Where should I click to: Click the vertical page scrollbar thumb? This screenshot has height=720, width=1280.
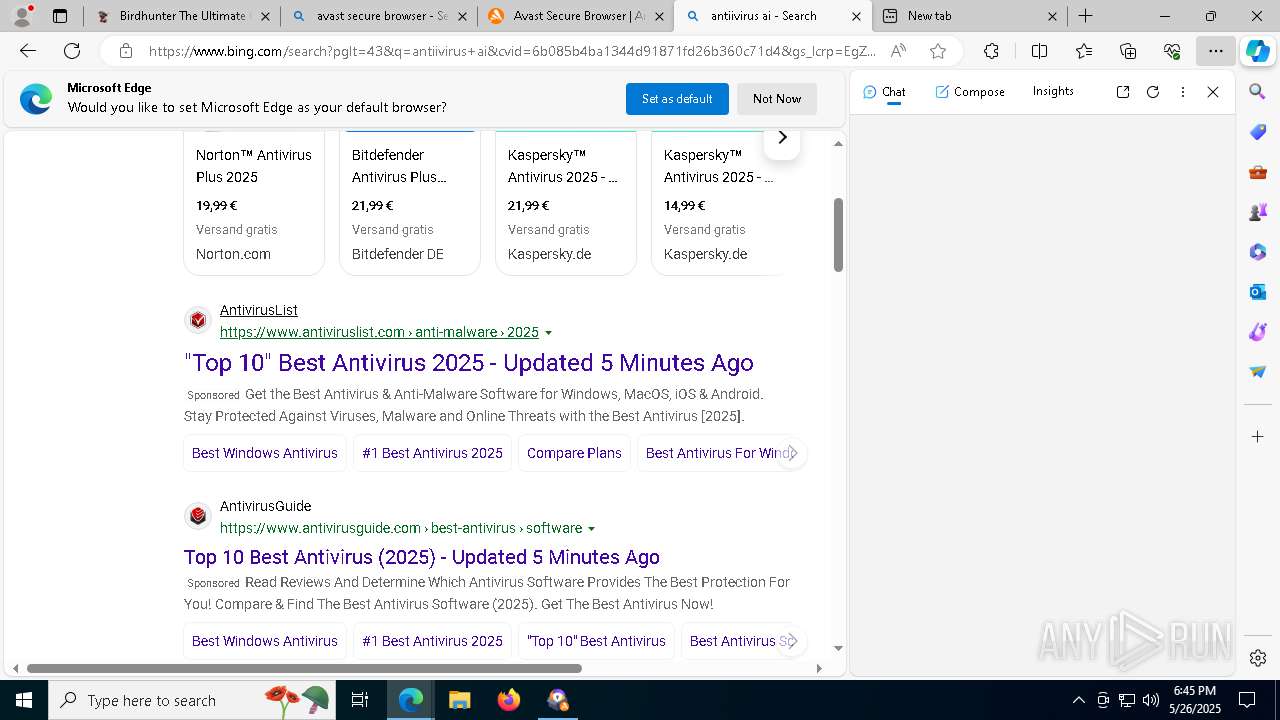(838, 235)
